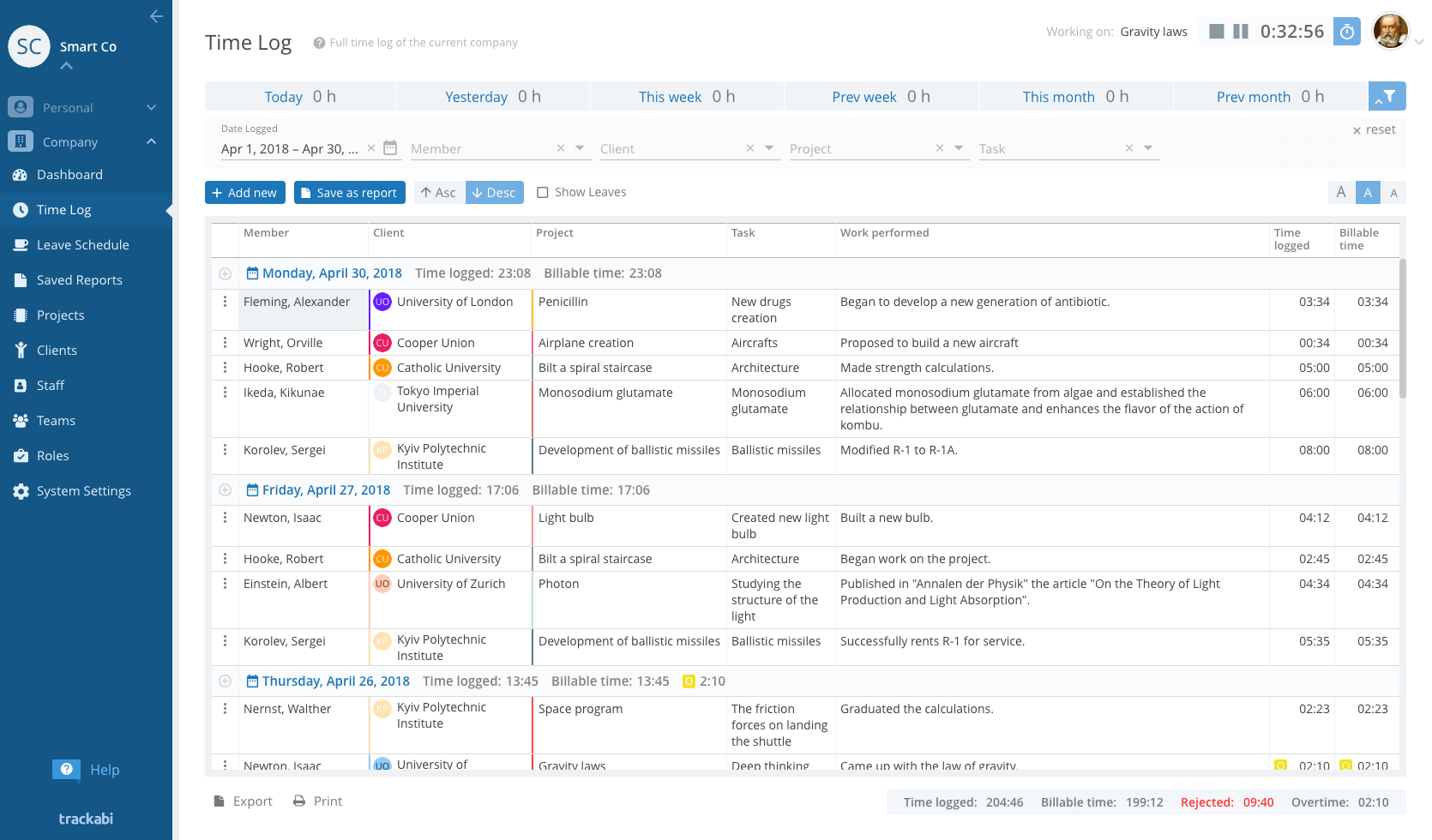Open row menu for Wright, Orville

tap(225, 343)
